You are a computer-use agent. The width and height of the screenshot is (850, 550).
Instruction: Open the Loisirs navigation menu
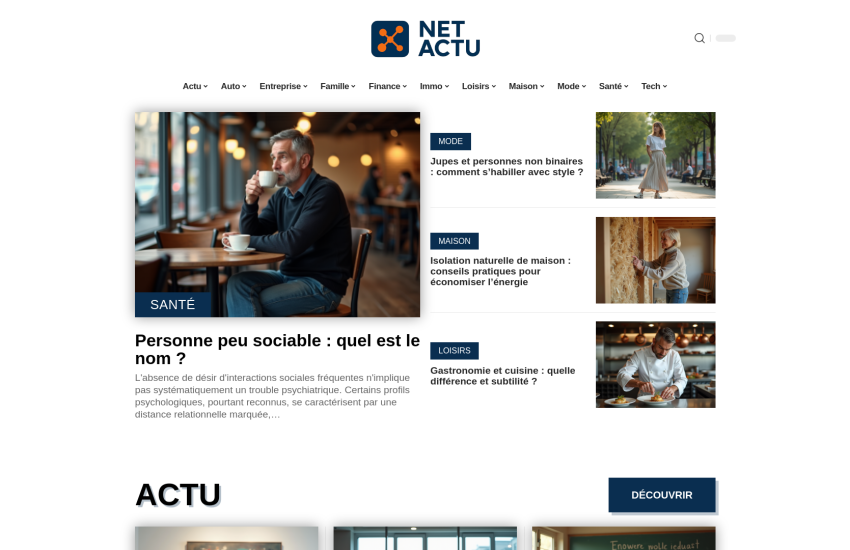click(479, 86)
